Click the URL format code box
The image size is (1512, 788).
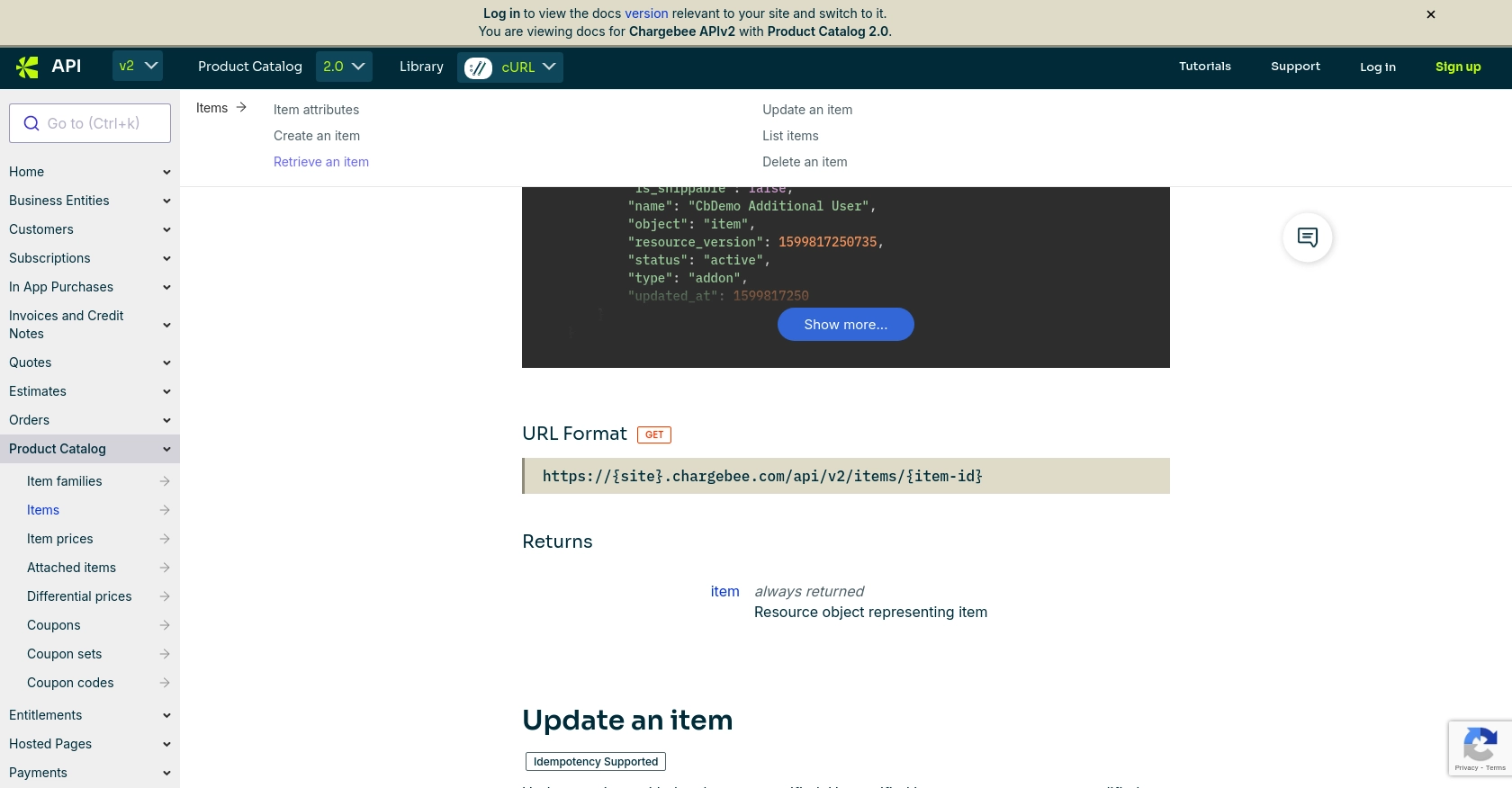pos(846,476)
